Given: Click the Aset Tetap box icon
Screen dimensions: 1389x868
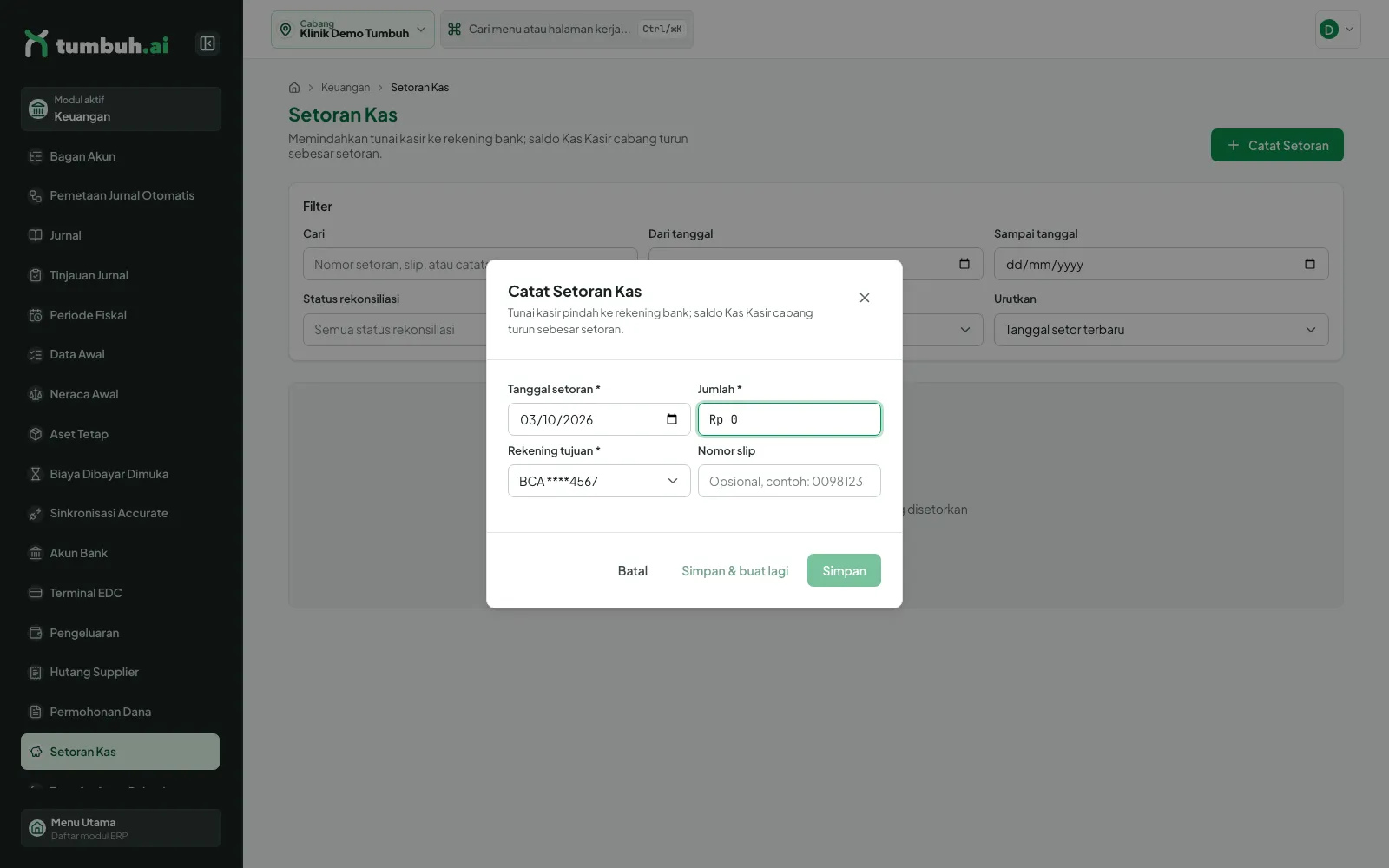Looking at the screenshot, I should [36, 434].
